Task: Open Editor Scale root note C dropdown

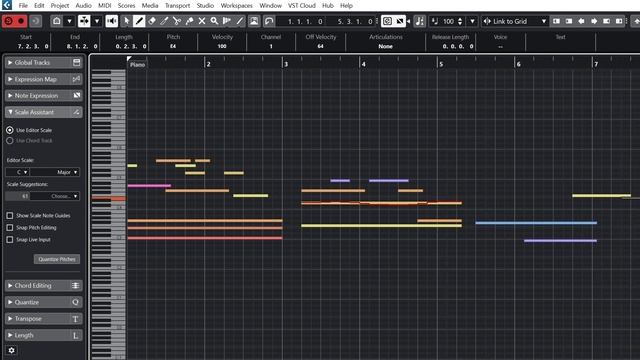Action: click(x=18, y=172)
